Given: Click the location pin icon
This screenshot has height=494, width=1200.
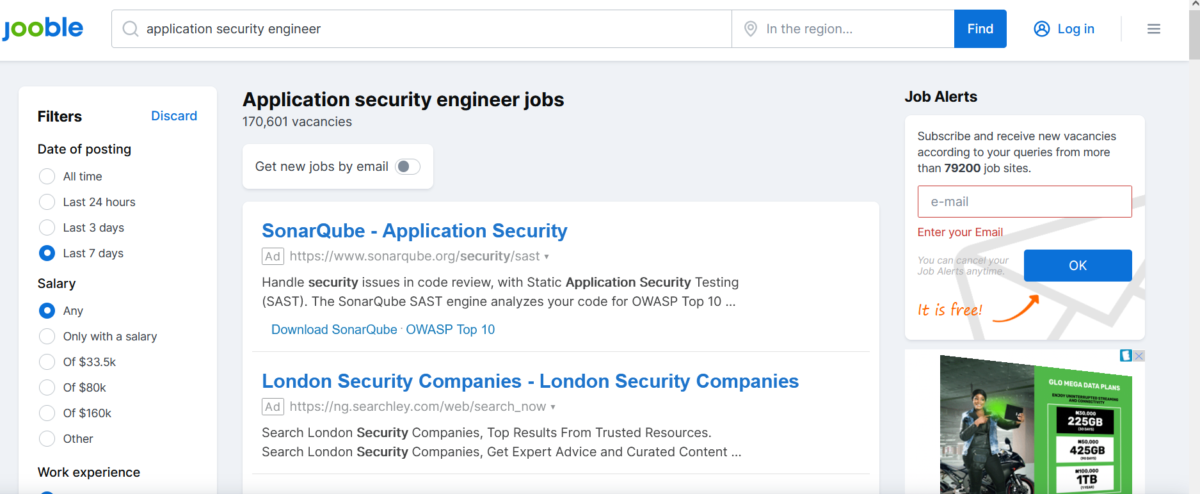Looking at the screenshot, I should tap(750, 29).
